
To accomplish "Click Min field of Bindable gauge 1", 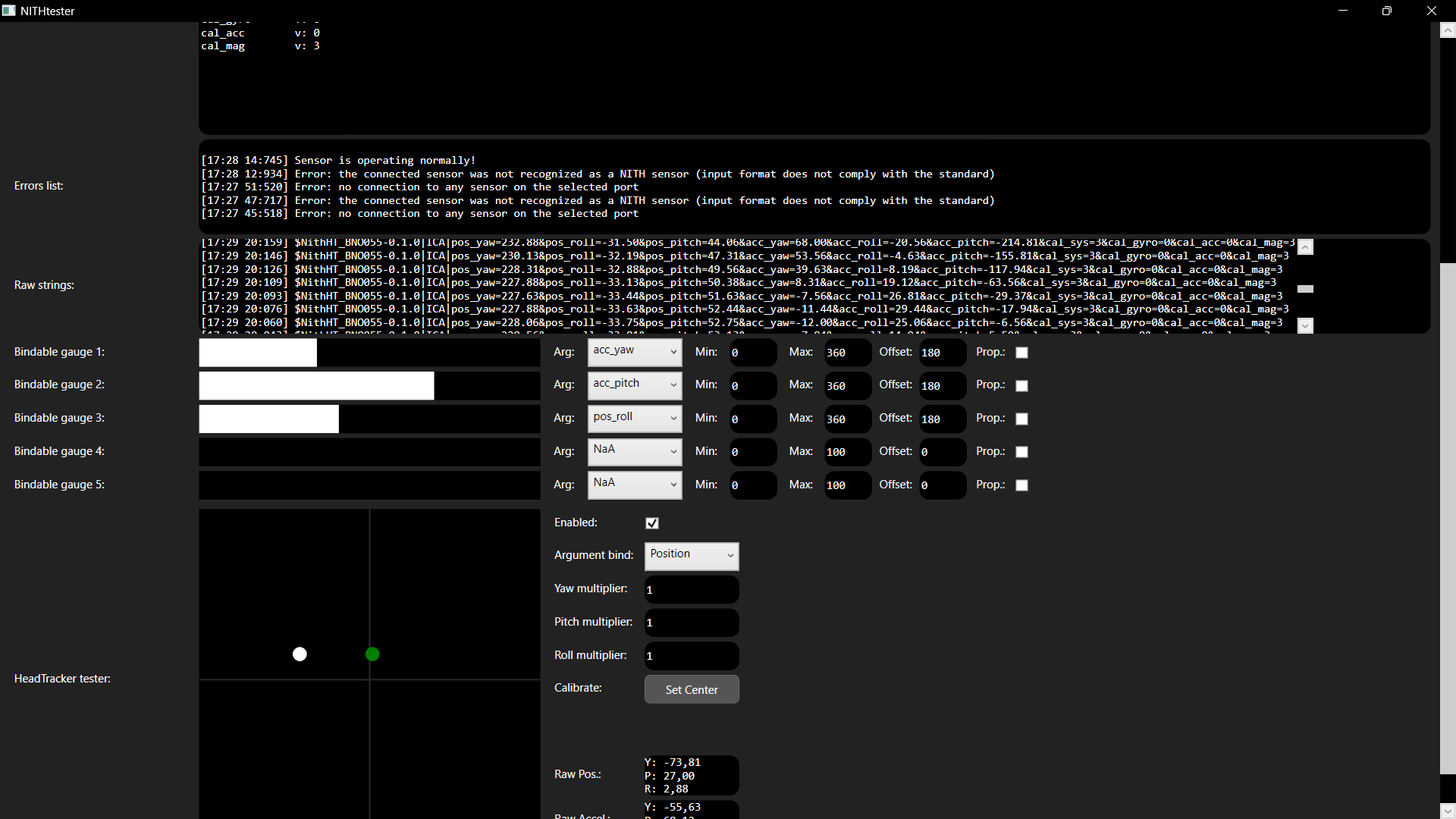I will click(x=753, y=353).
